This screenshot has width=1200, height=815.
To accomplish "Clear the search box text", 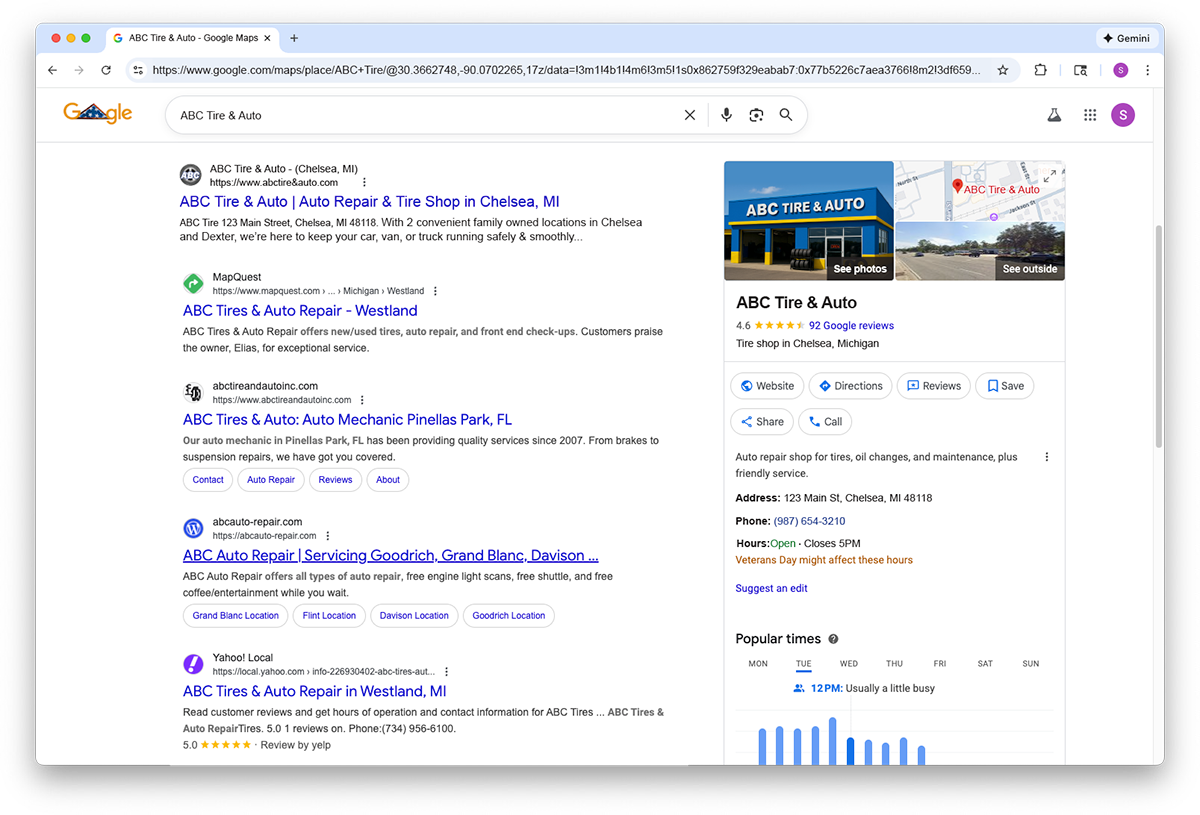I will 689,115.
